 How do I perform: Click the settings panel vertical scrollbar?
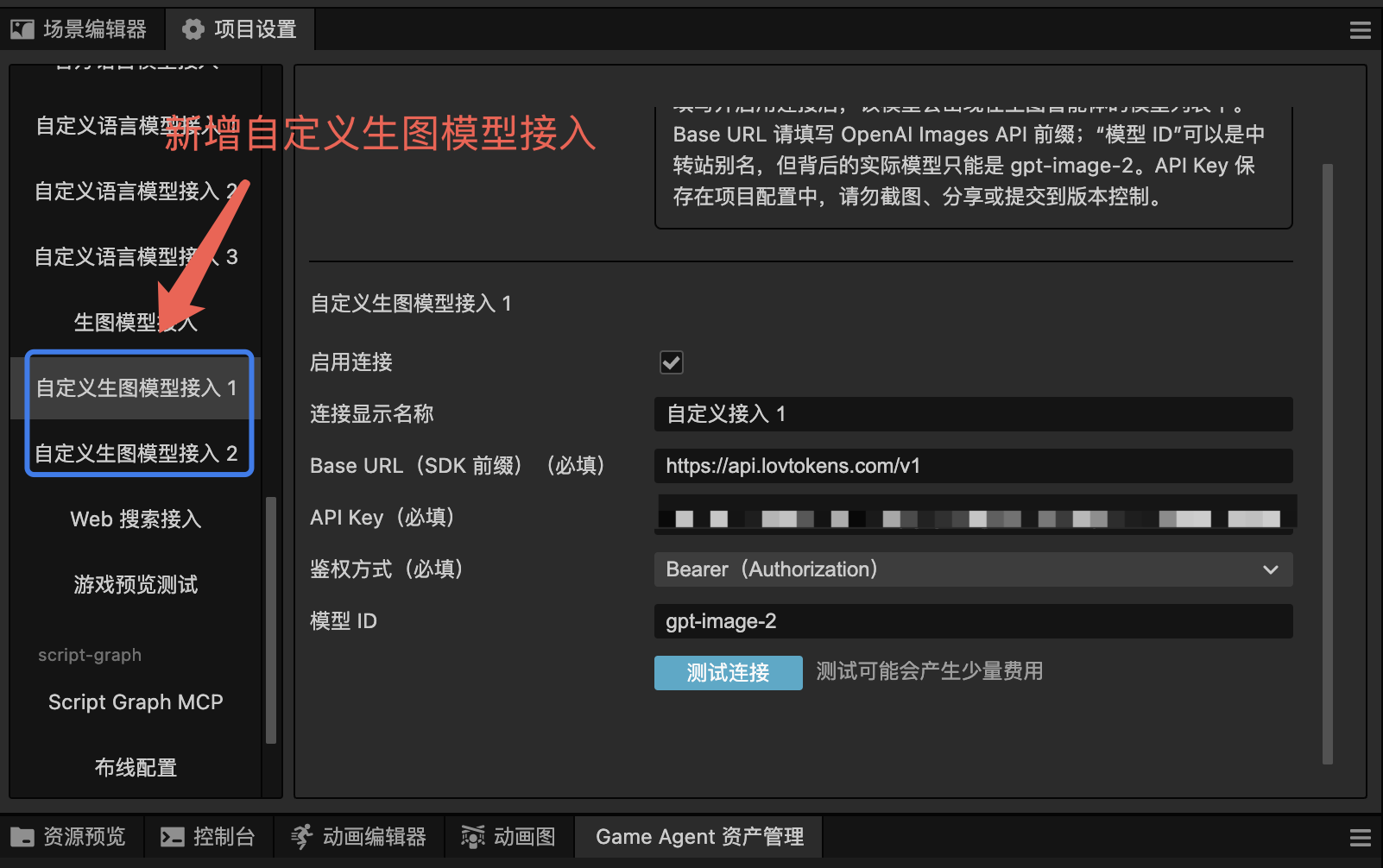[1328, 463]
